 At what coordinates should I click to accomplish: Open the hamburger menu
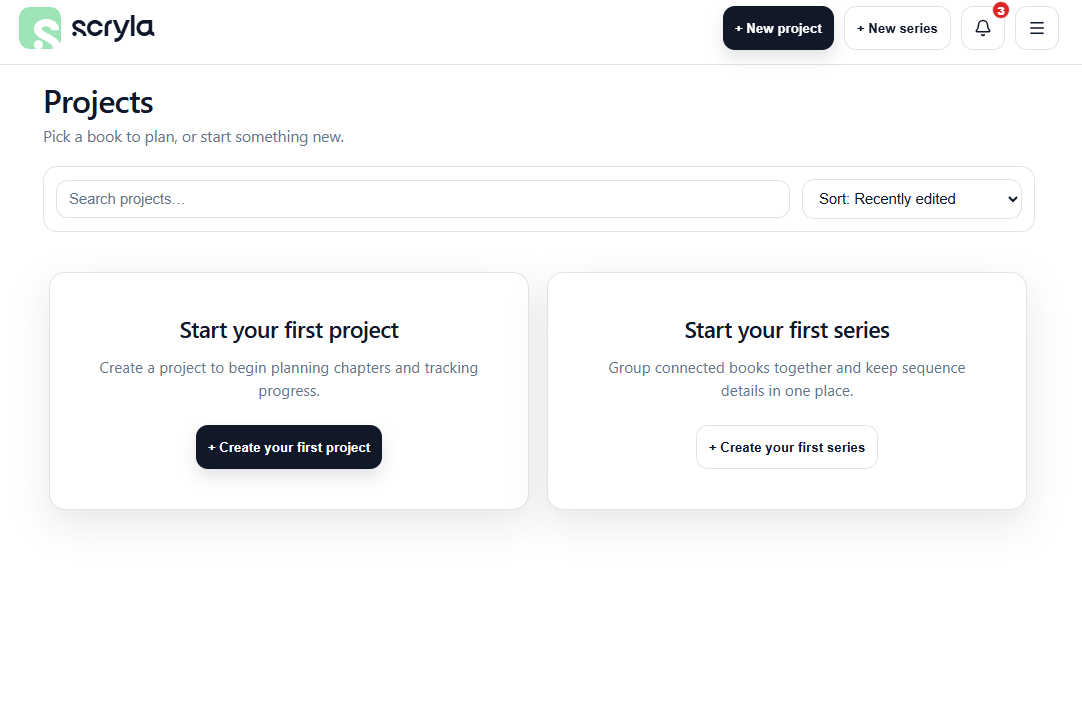tap(1036, 29)
